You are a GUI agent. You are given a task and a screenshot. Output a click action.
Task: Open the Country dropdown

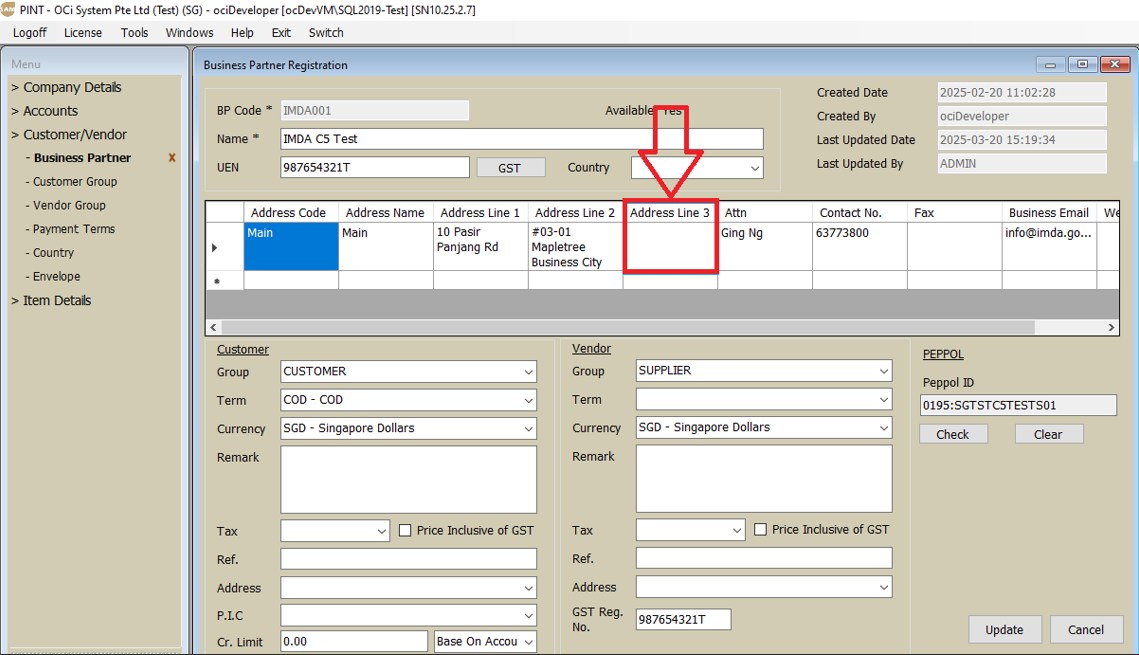point(754,168)
